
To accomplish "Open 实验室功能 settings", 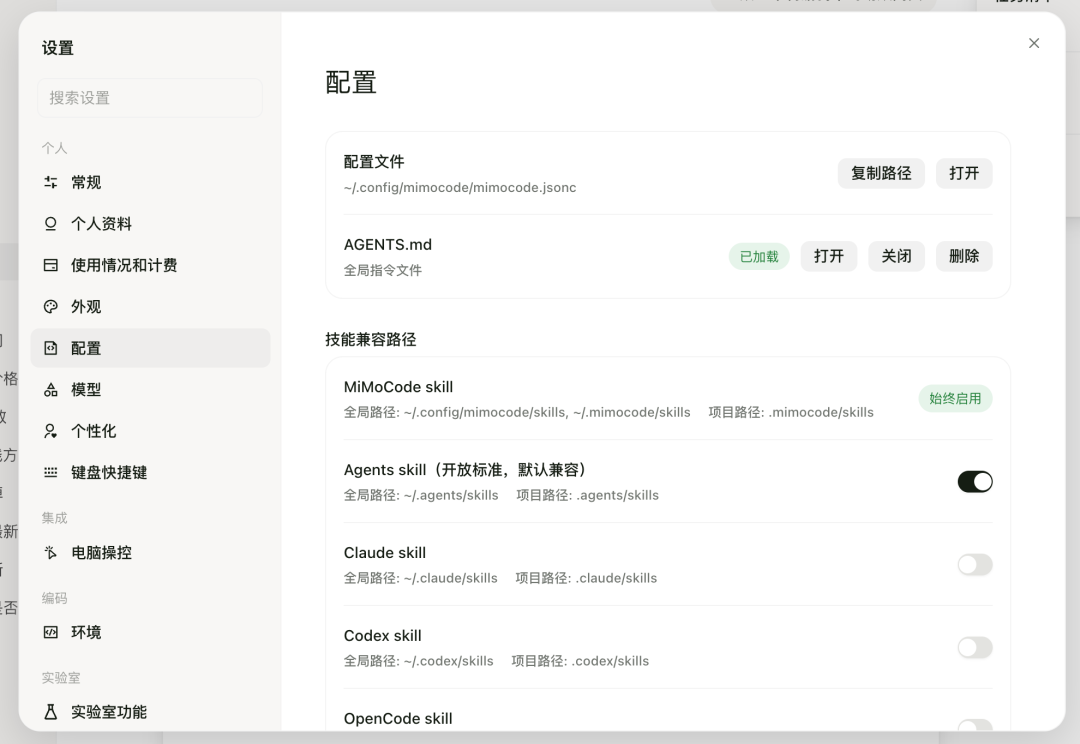I will click(150, 712).
